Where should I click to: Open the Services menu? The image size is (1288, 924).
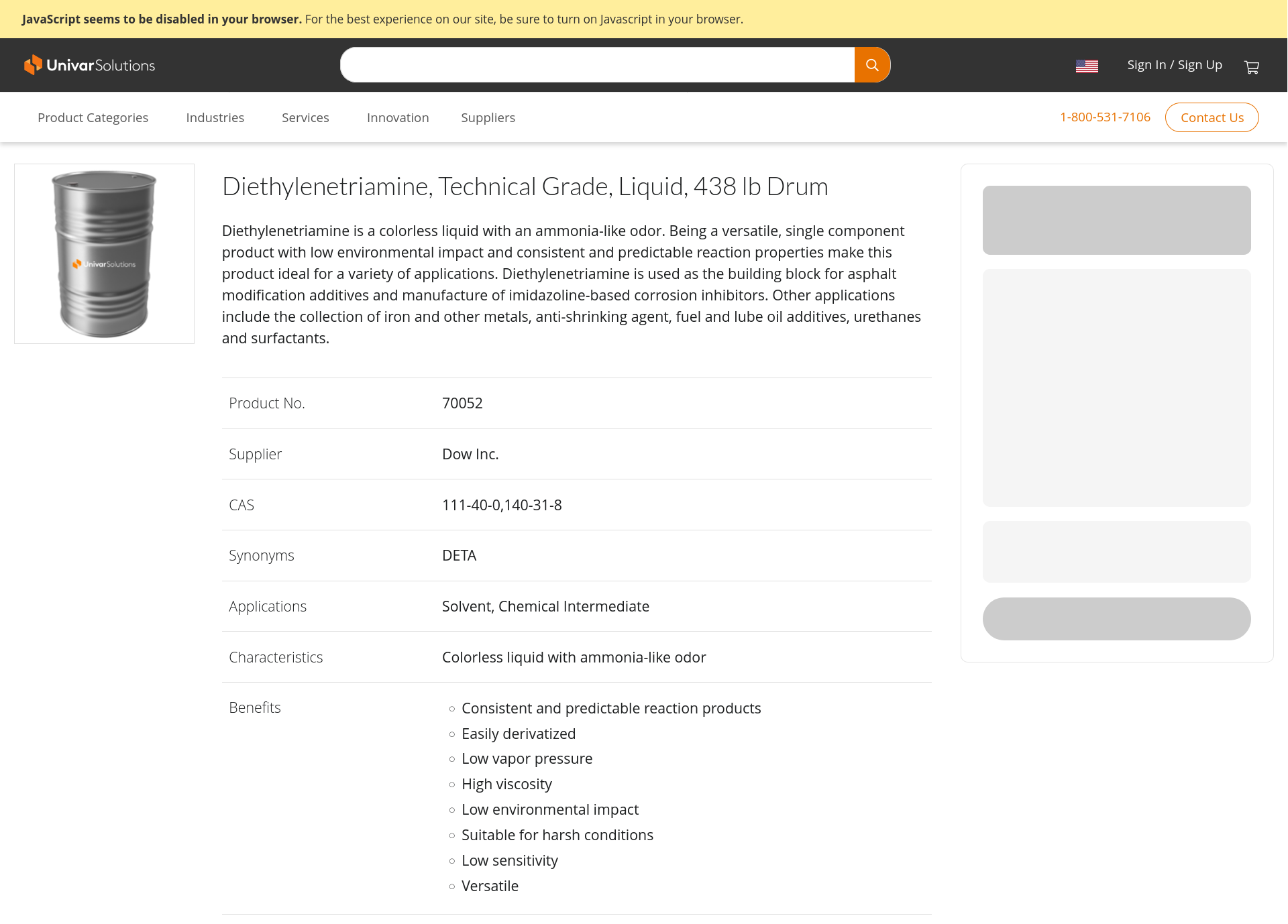coord(305,117)
